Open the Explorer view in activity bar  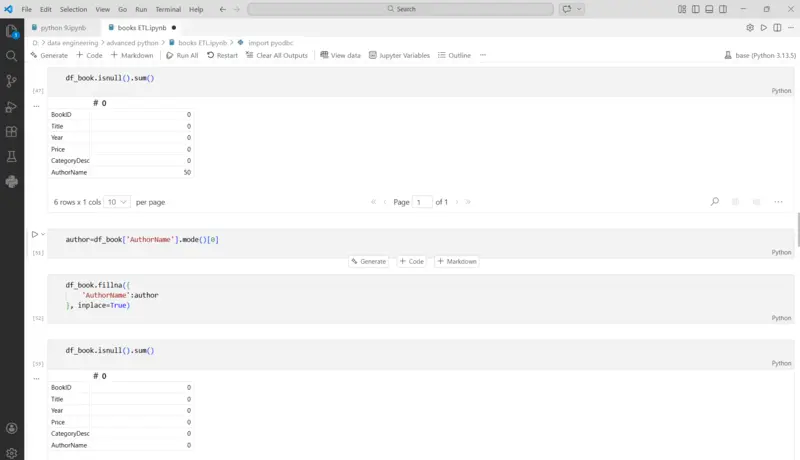click(x=11, y=31)
